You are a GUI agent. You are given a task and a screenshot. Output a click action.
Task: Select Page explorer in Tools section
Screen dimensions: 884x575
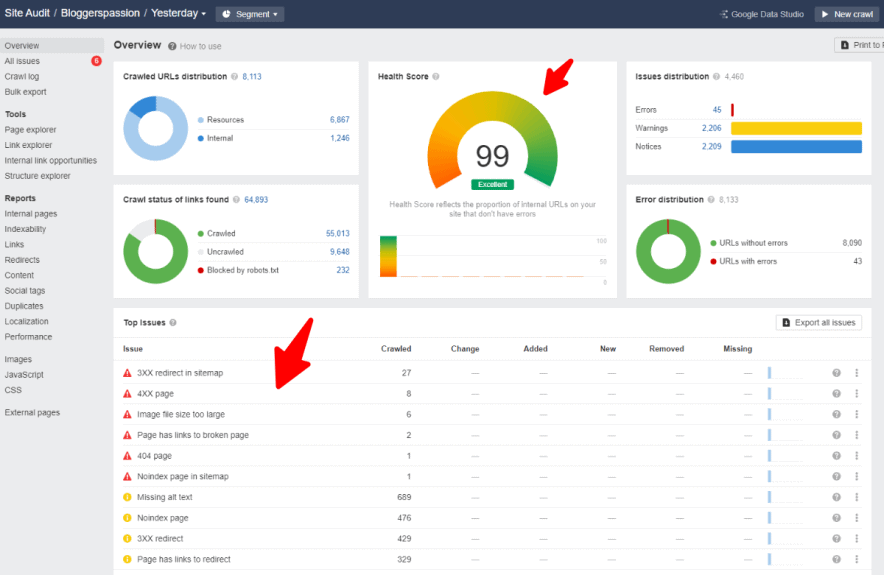[x=30, y=130]
